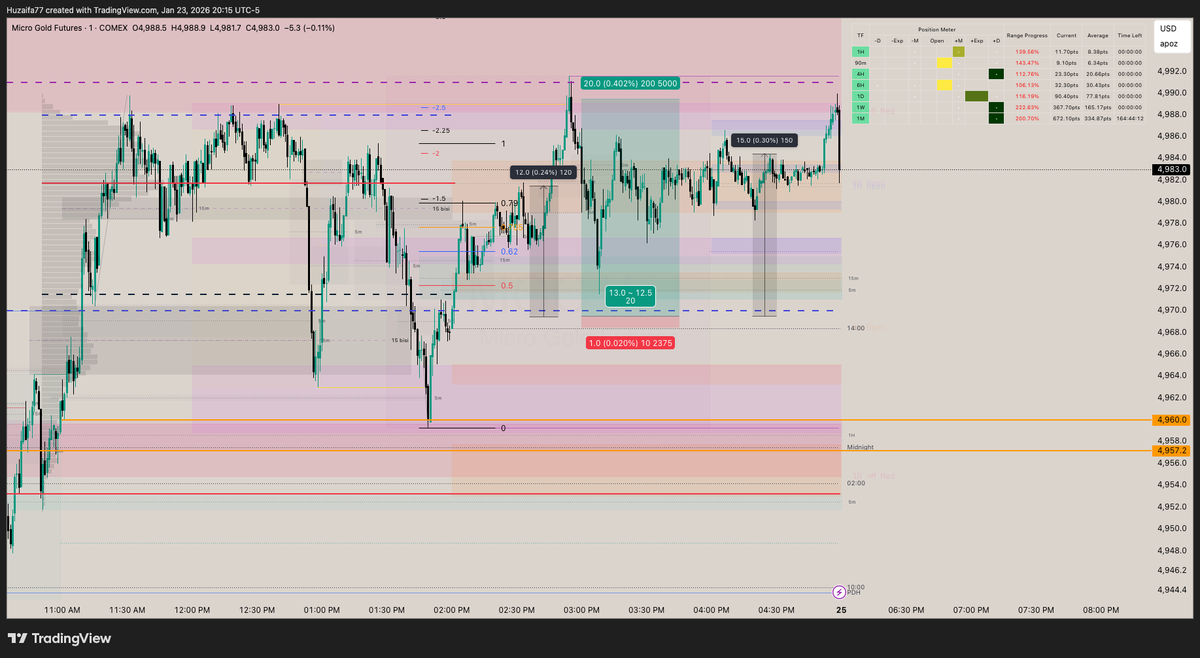Click the green 13.0 ~ 12.5 position label
Image resolution: width=1200 pixels, height=658 pixels.
pos(630,296)
